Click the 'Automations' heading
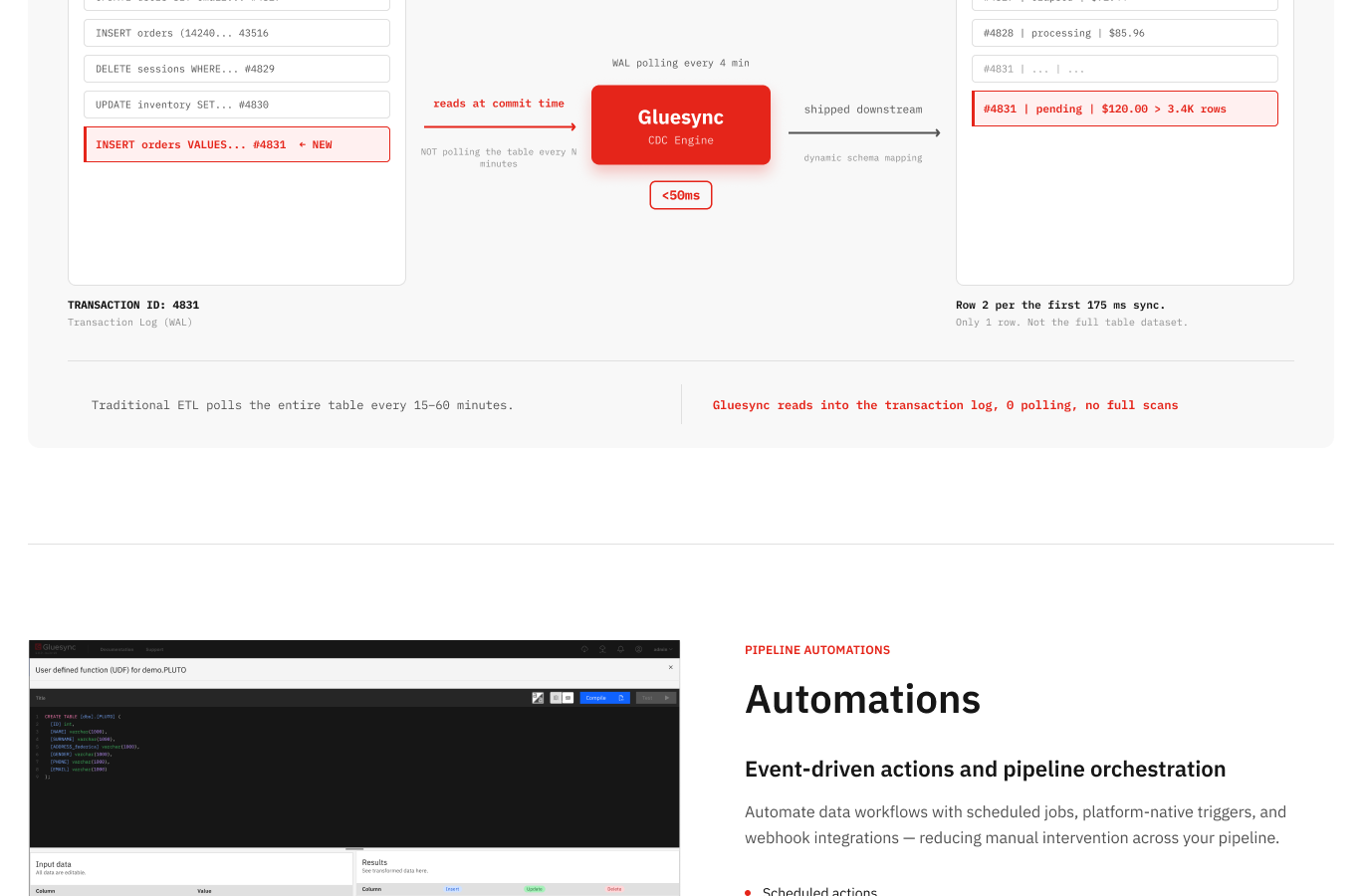The image size is (1364, 896). [863, 700]
